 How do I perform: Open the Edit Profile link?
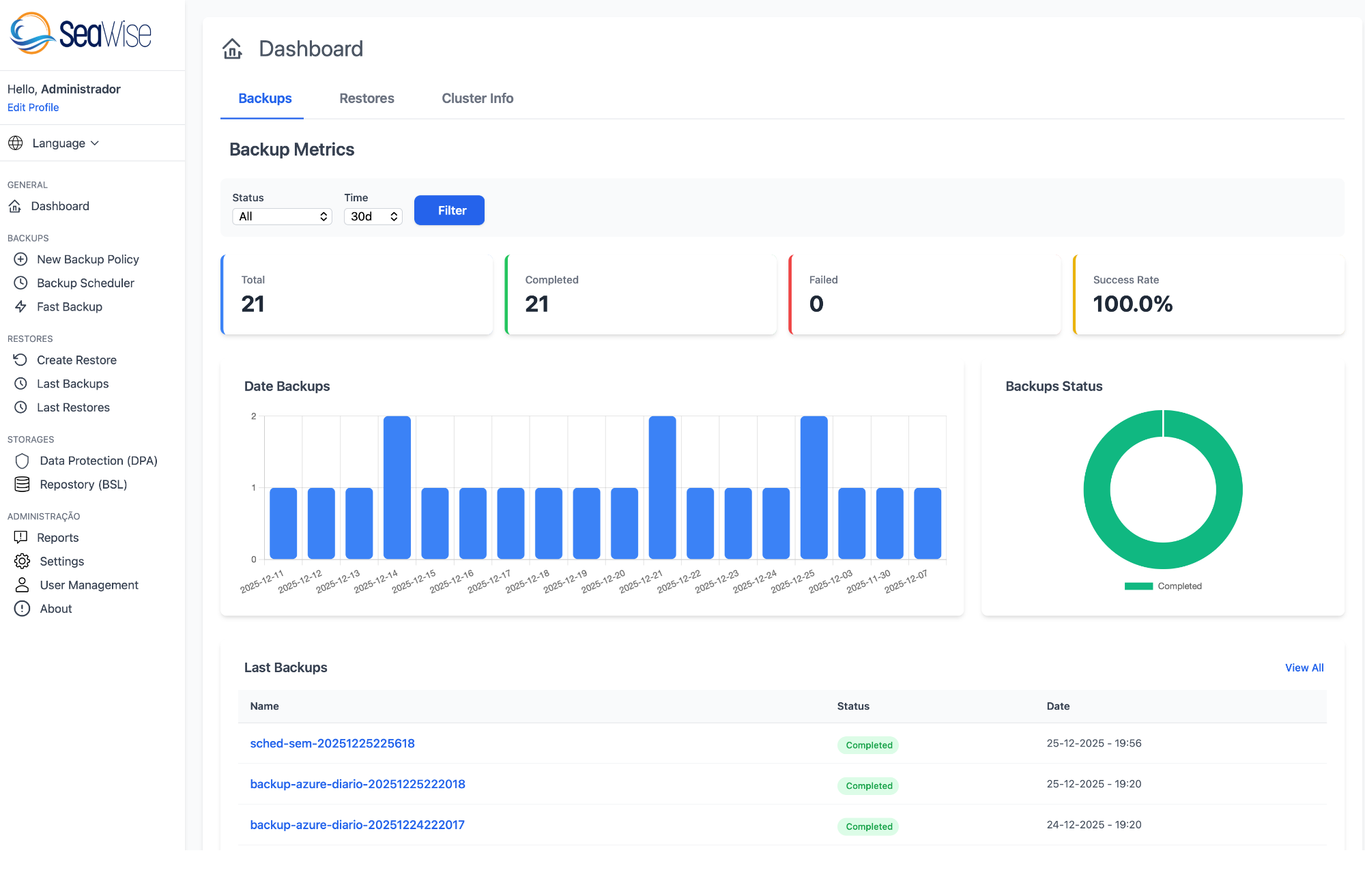[x=33, y=107]
